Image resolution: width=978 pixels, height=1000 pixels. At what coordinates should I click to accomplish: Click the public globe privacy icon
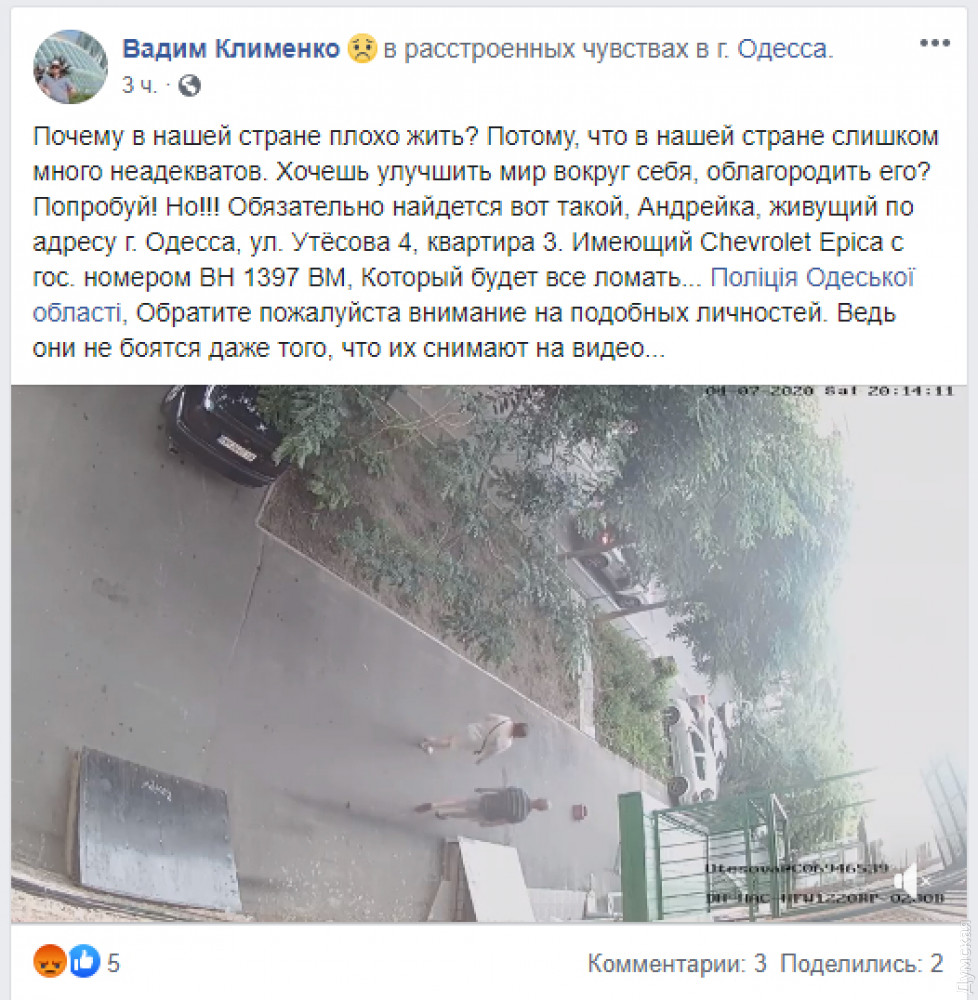189,85
